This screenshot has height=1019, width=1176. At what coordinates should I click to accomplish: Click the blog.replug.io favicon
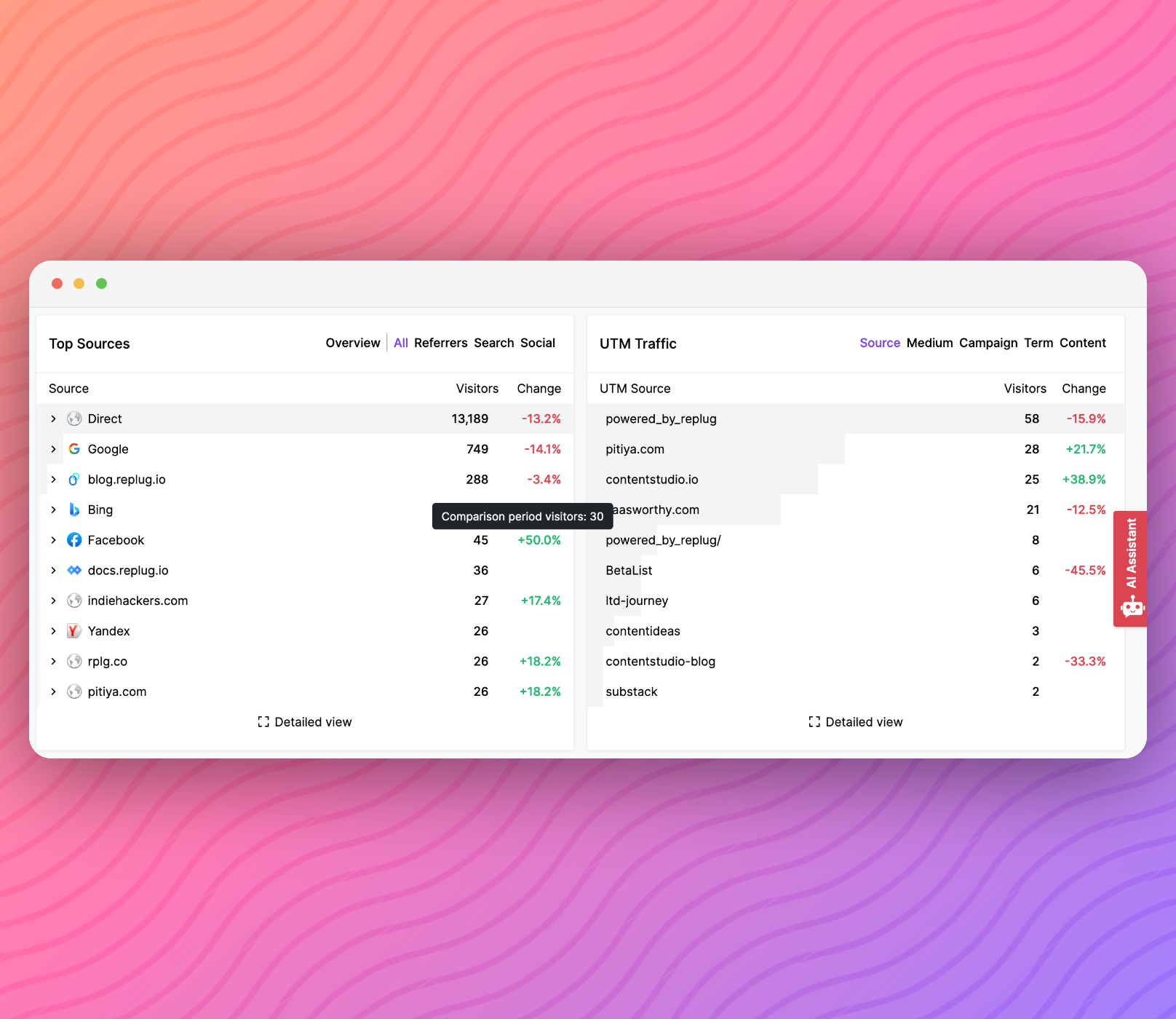[74, 480]
